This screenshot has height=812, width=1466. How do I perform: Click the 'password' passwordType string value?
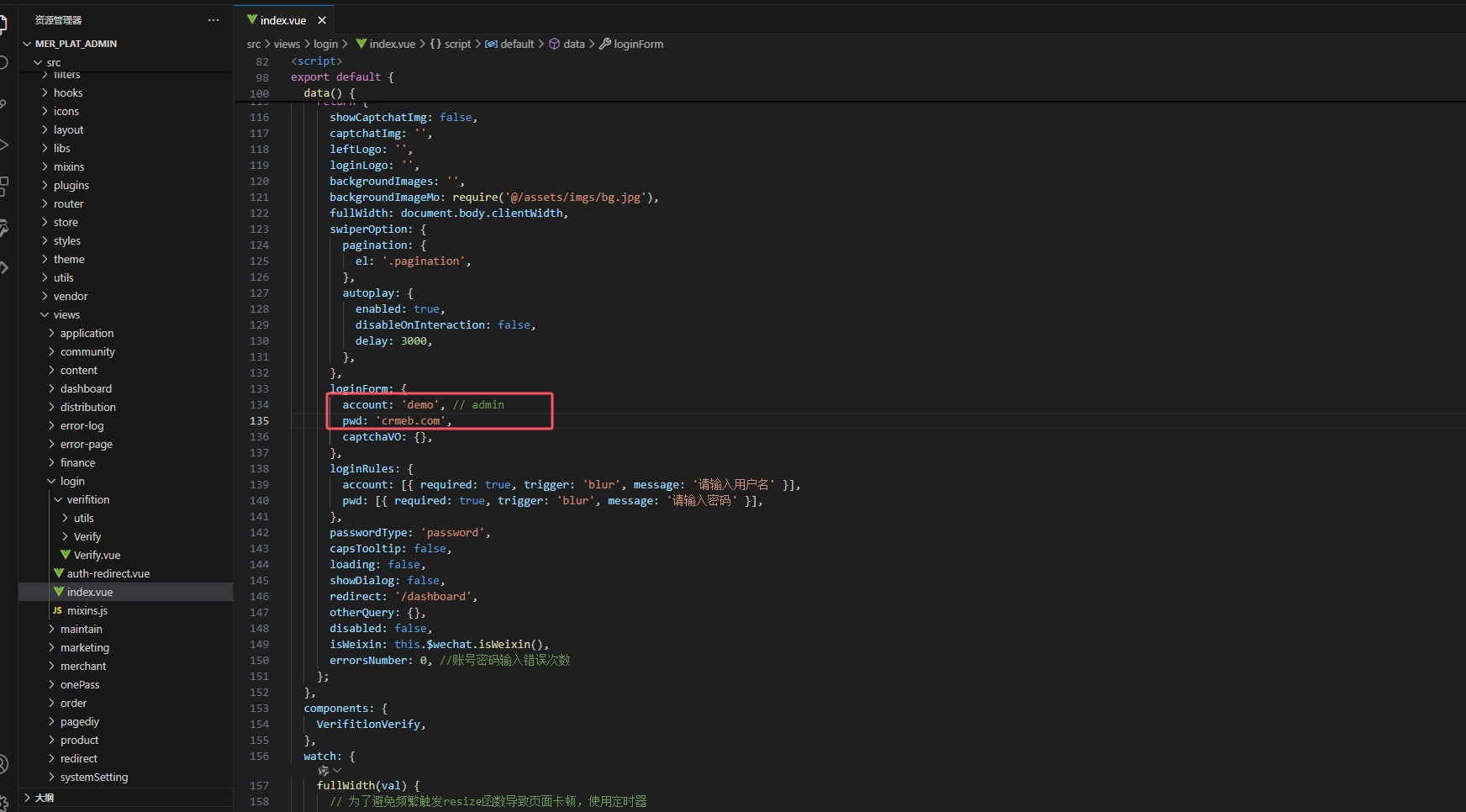click(452, 532)
